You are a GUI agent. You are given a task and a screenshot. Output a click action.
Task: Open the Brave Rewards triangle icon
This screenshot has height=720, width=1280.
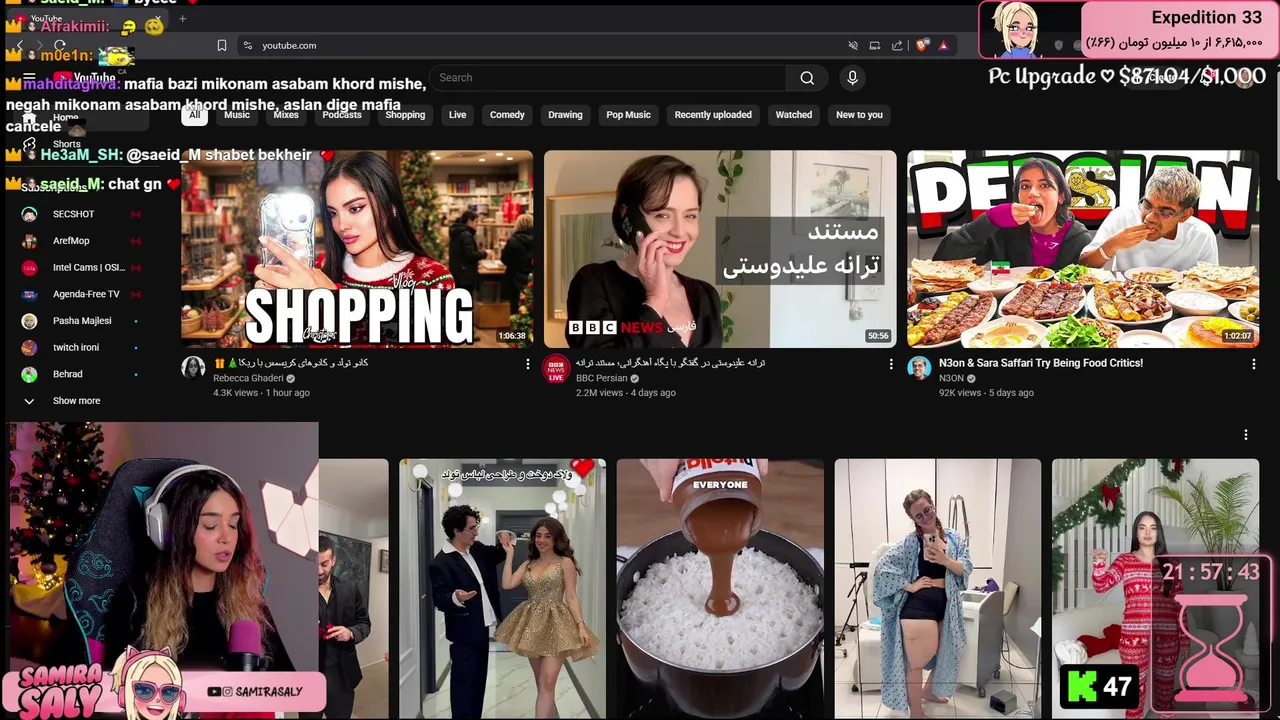(x=943, y=45)
